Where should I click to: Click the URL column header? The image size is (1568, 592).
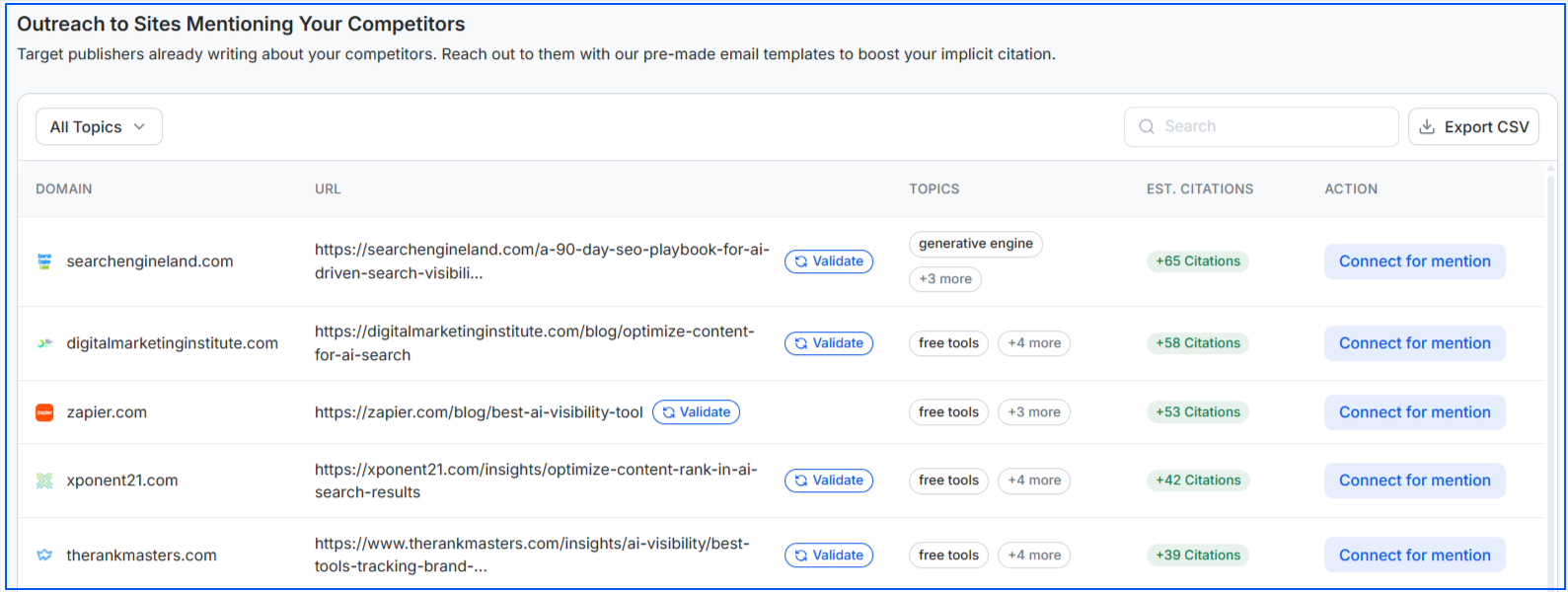coord(328,189)
